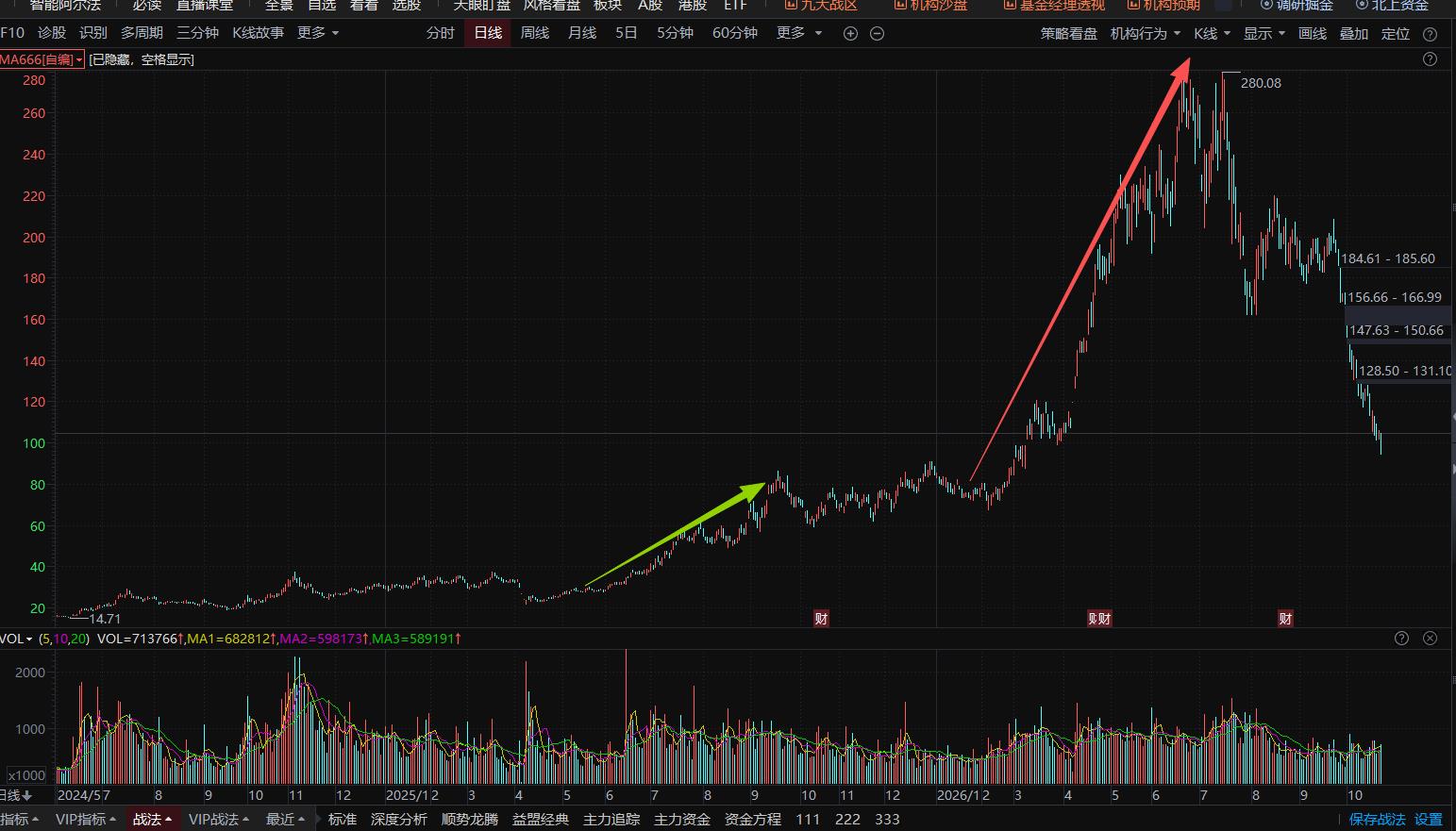Screen dimensions: 1456x831
Task: Open the K线故事 feature
Action: [258, 33]
